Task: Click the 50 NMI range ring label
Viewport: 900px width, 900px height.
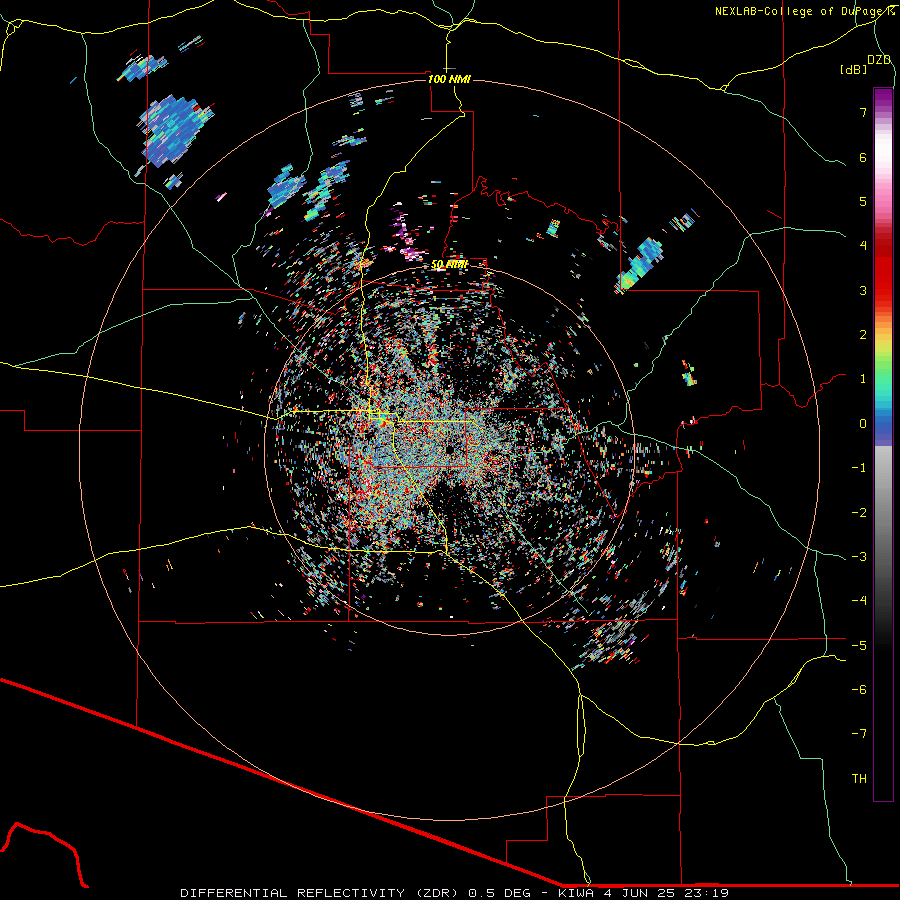Action: pos(449,265)
